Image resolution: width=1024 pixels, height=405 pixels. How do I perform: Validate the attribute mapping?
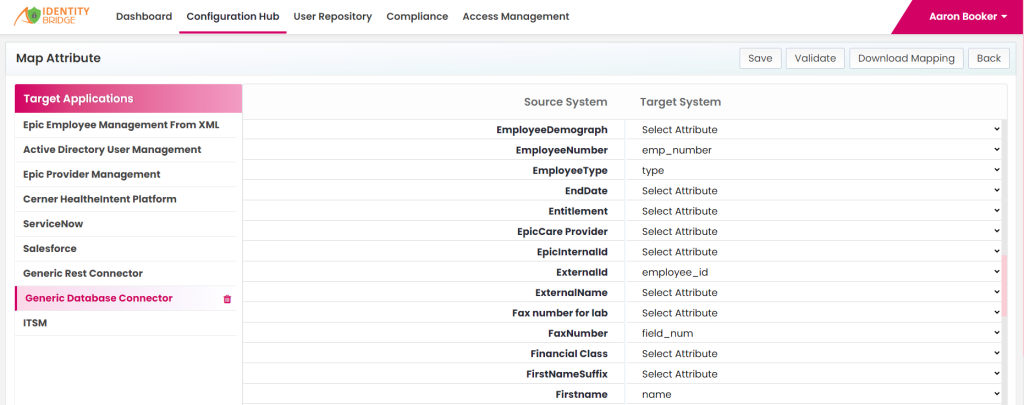pos(815,58)
